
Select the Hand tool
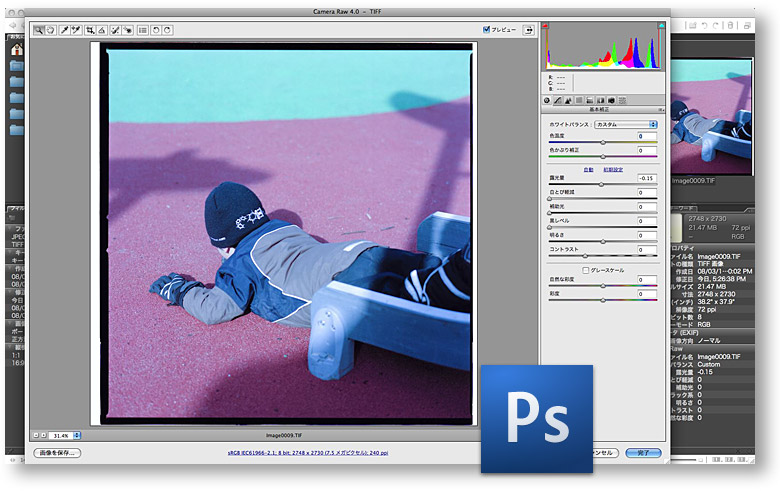click(x=50, y=31)
